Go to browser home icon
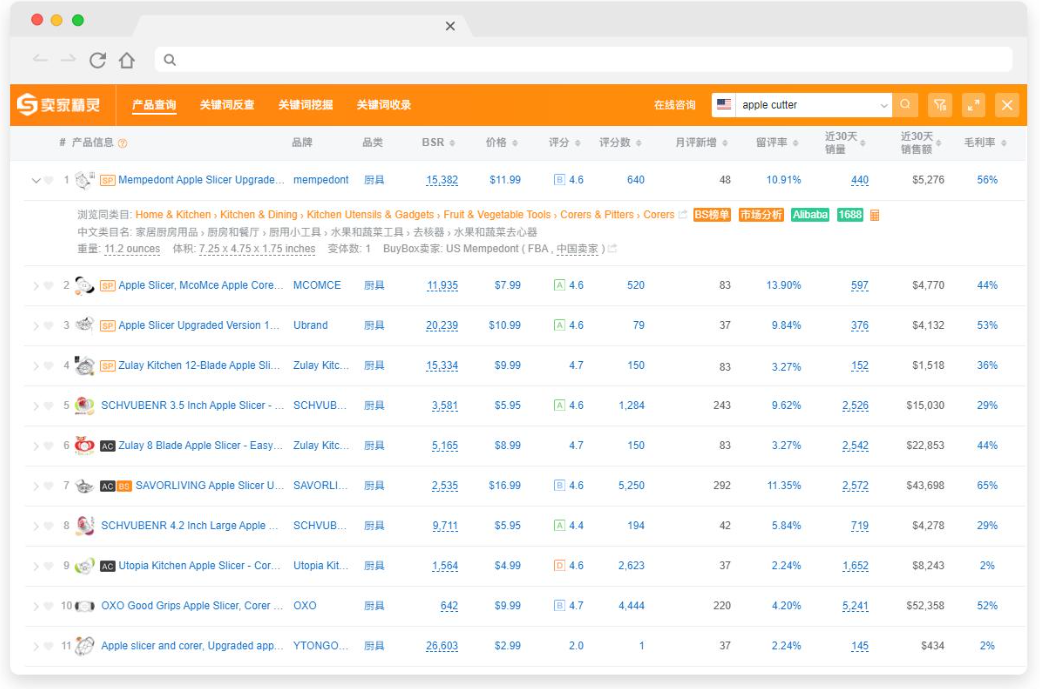 pos(126,60)
